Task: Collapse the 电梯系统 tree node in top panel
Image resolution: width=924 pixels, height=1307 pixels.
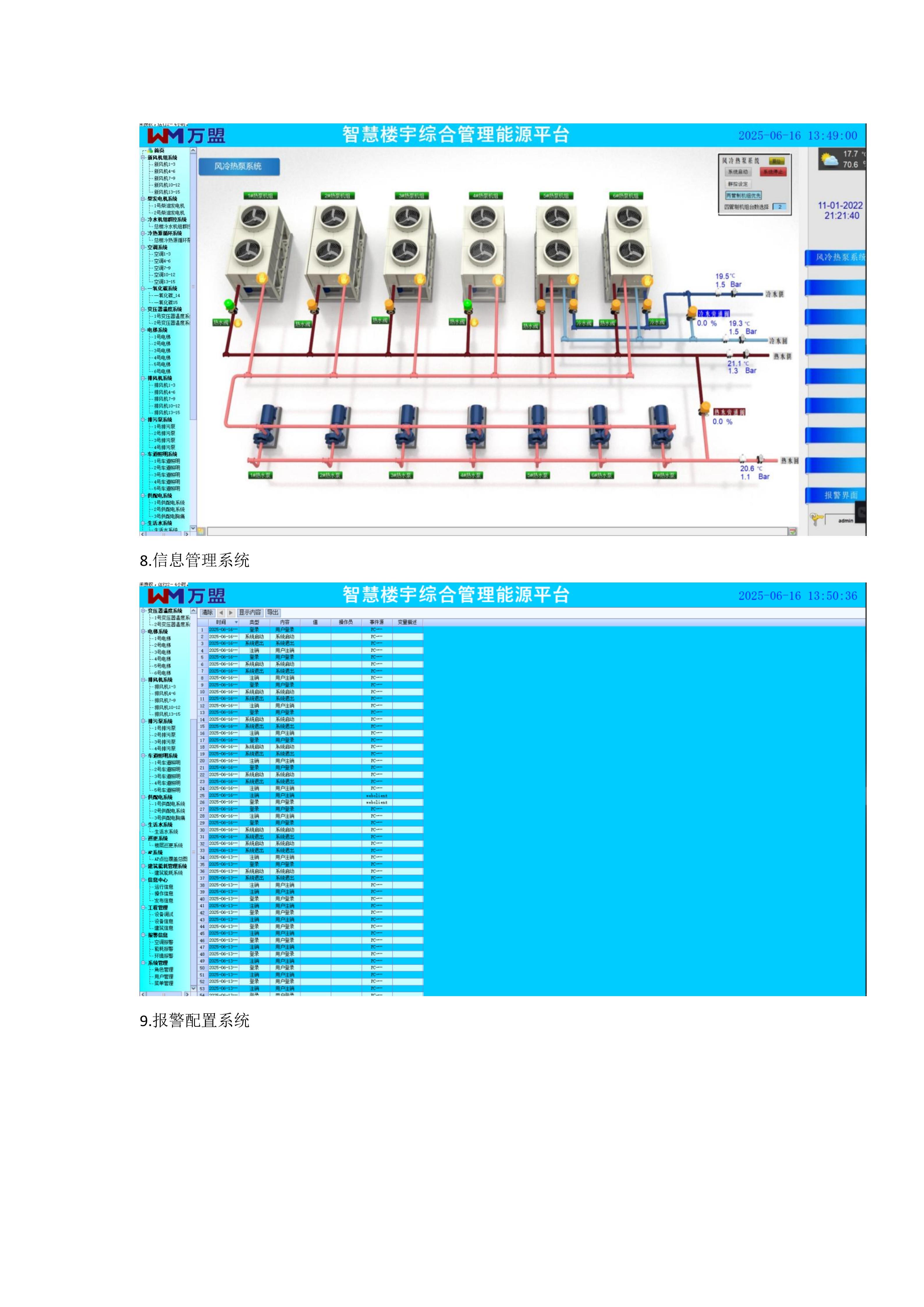Action: point(143,330)
